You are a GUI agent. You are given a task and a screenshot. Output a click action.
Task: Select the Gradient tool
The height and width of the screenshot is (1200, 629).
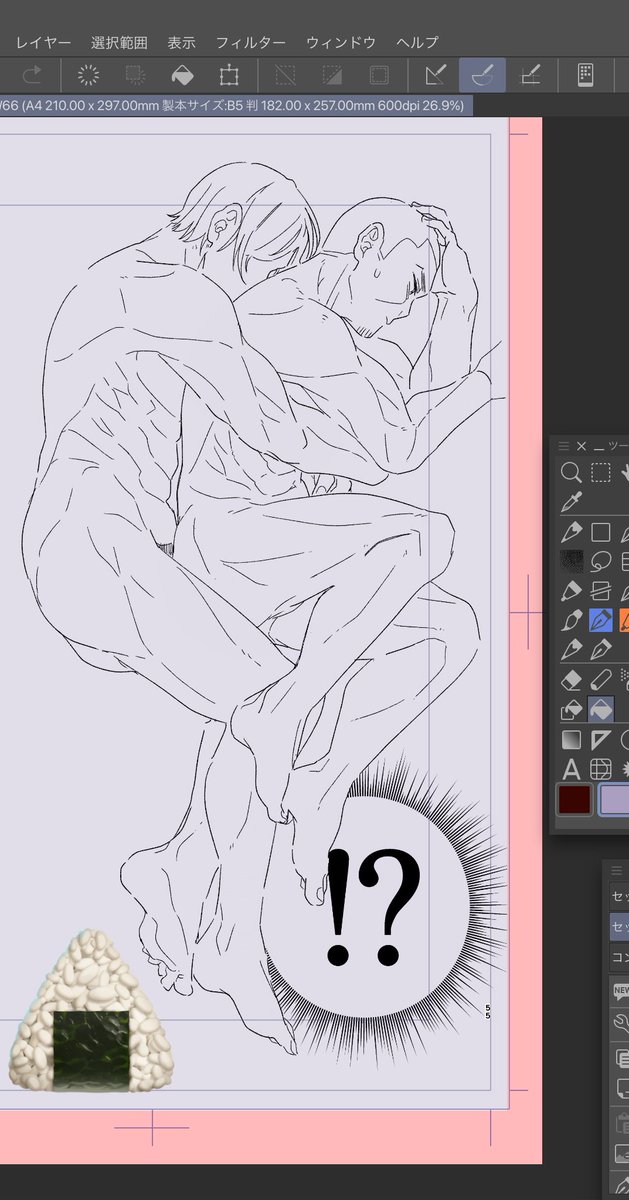pos(571,741)
